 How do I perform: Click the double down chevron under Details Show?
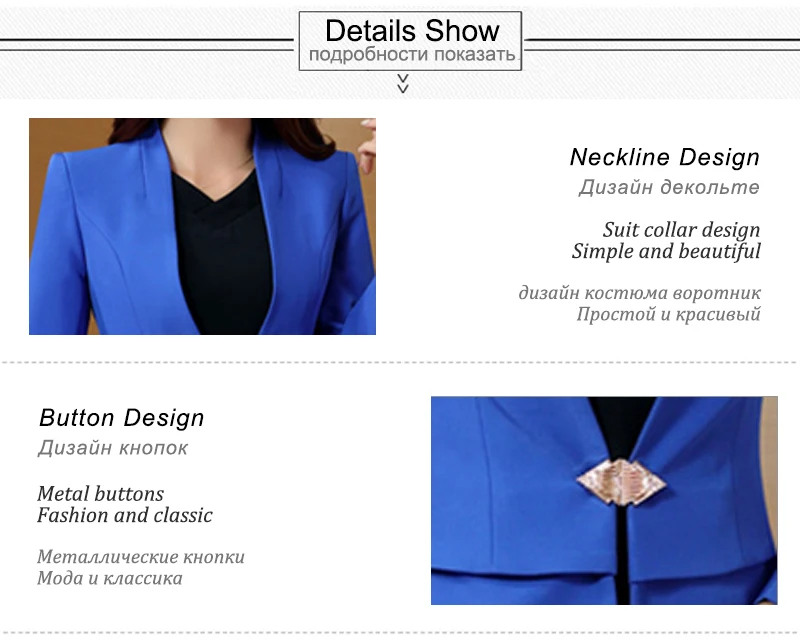[x=403, y=84]
